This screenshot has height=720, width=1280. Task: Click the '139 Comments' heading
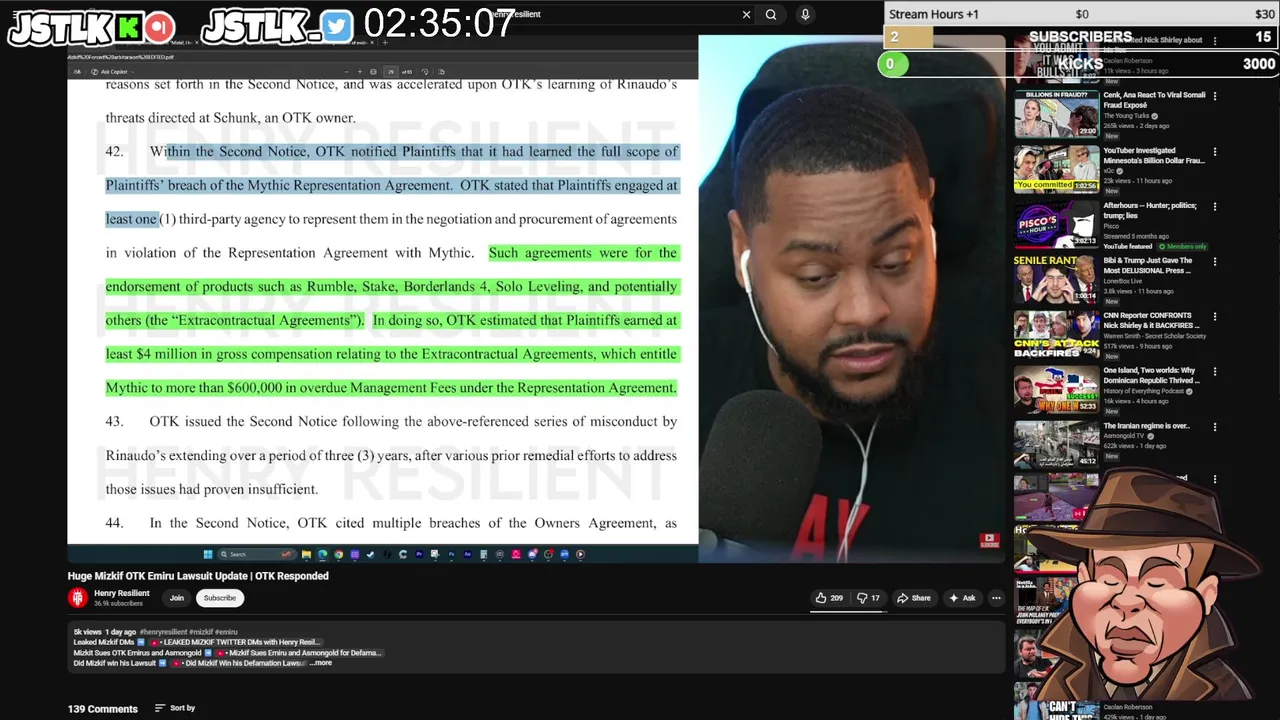point(103,709)
